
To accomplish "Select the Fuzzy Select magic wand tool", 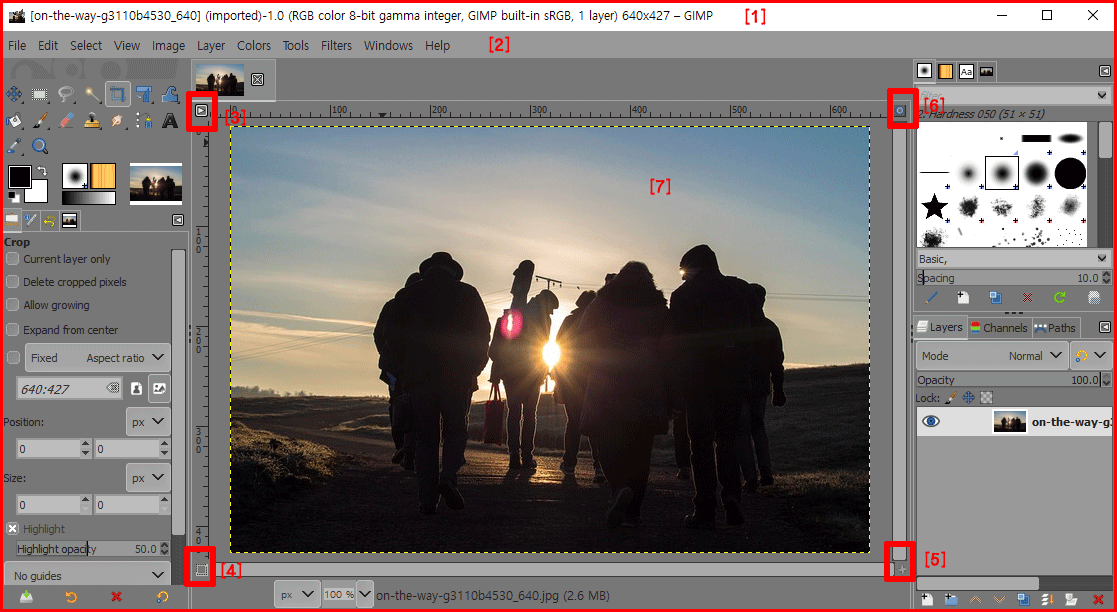I will (x=93, y=94).
